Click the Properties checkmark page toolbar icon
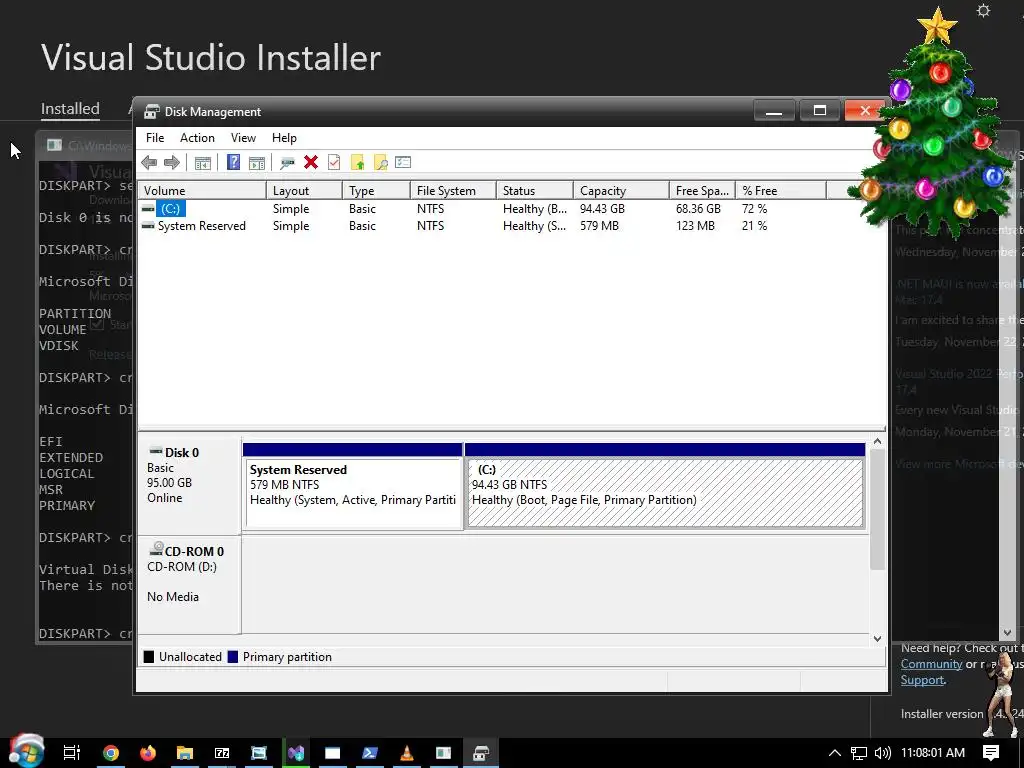Image resolution: width=1024 pixels, height=768 pixels. [x=334, y=162]
